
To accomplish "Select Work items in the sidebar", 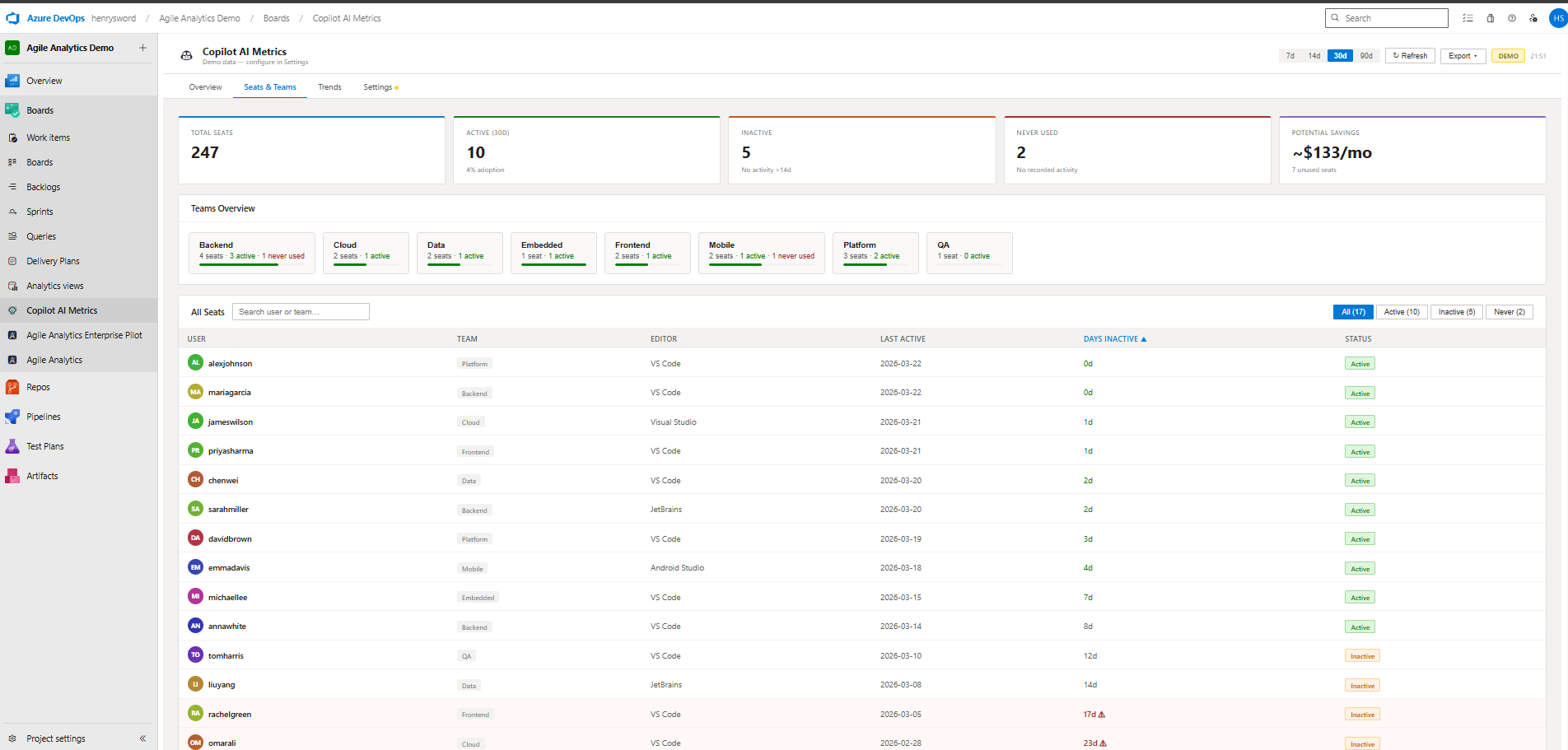I will pos(47,137).
